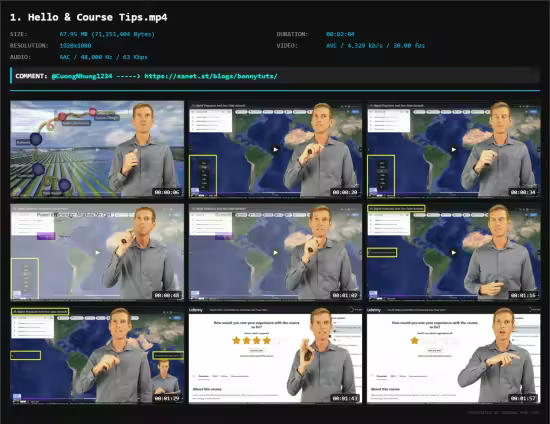Click the title "1. Hello & Course Tips.mp4"
The width and height of the screenshot is (550, 424).
pyautogui.click(x=89, y=17)
